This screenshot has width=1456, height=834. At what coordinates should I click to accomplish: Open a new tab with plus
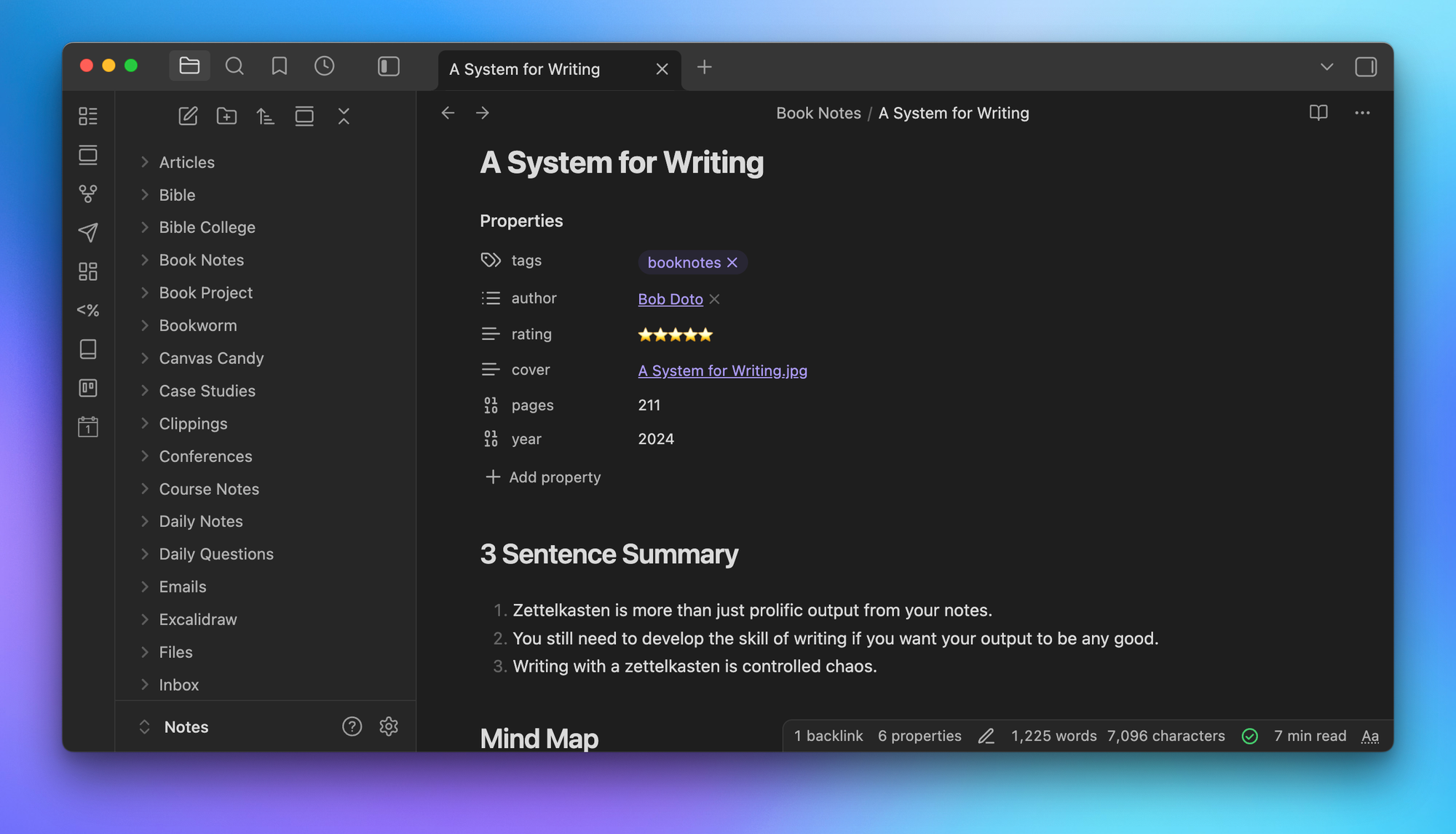click(x=704, y=68)
